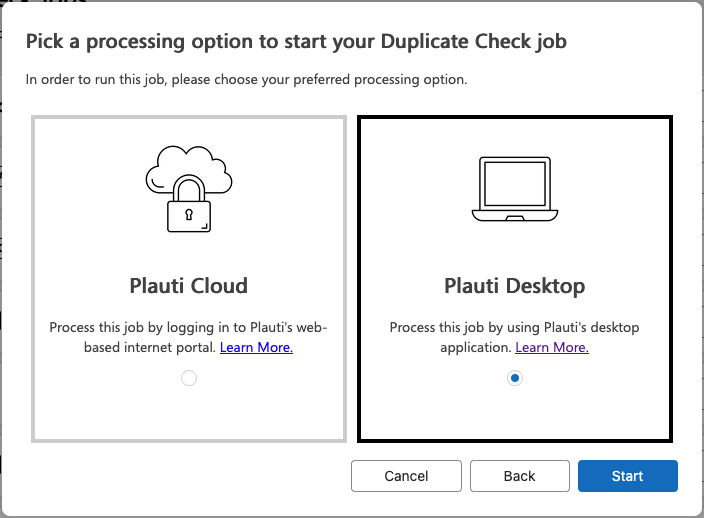This screenshot has width=704, height=518.
Task: Open Learn More link for Plauti Desktop
Action: pyautogui.click(x=552, y=347)
